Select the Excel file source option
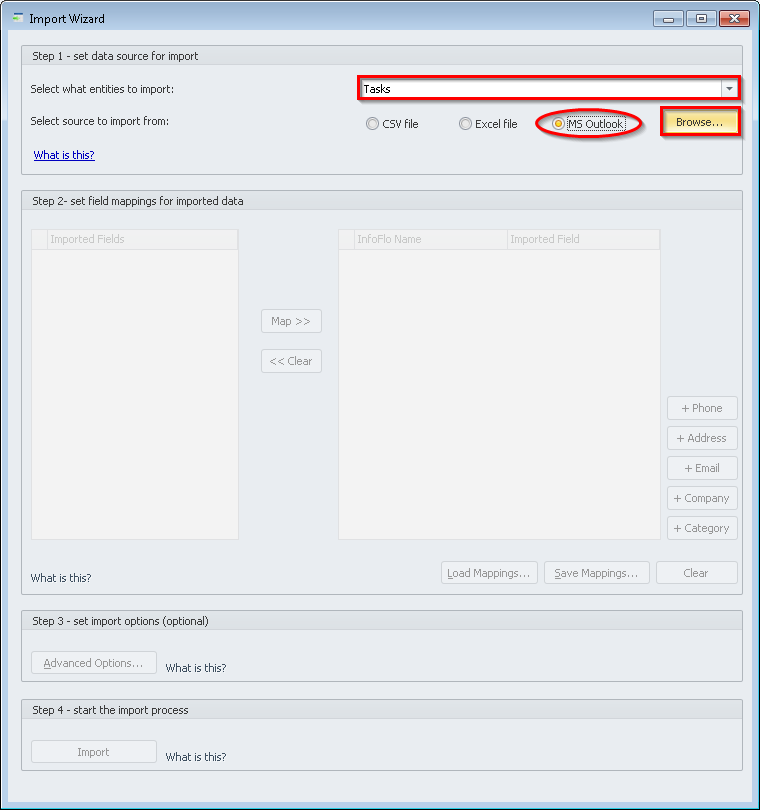 pyautogui.click(x=465, y=124)
